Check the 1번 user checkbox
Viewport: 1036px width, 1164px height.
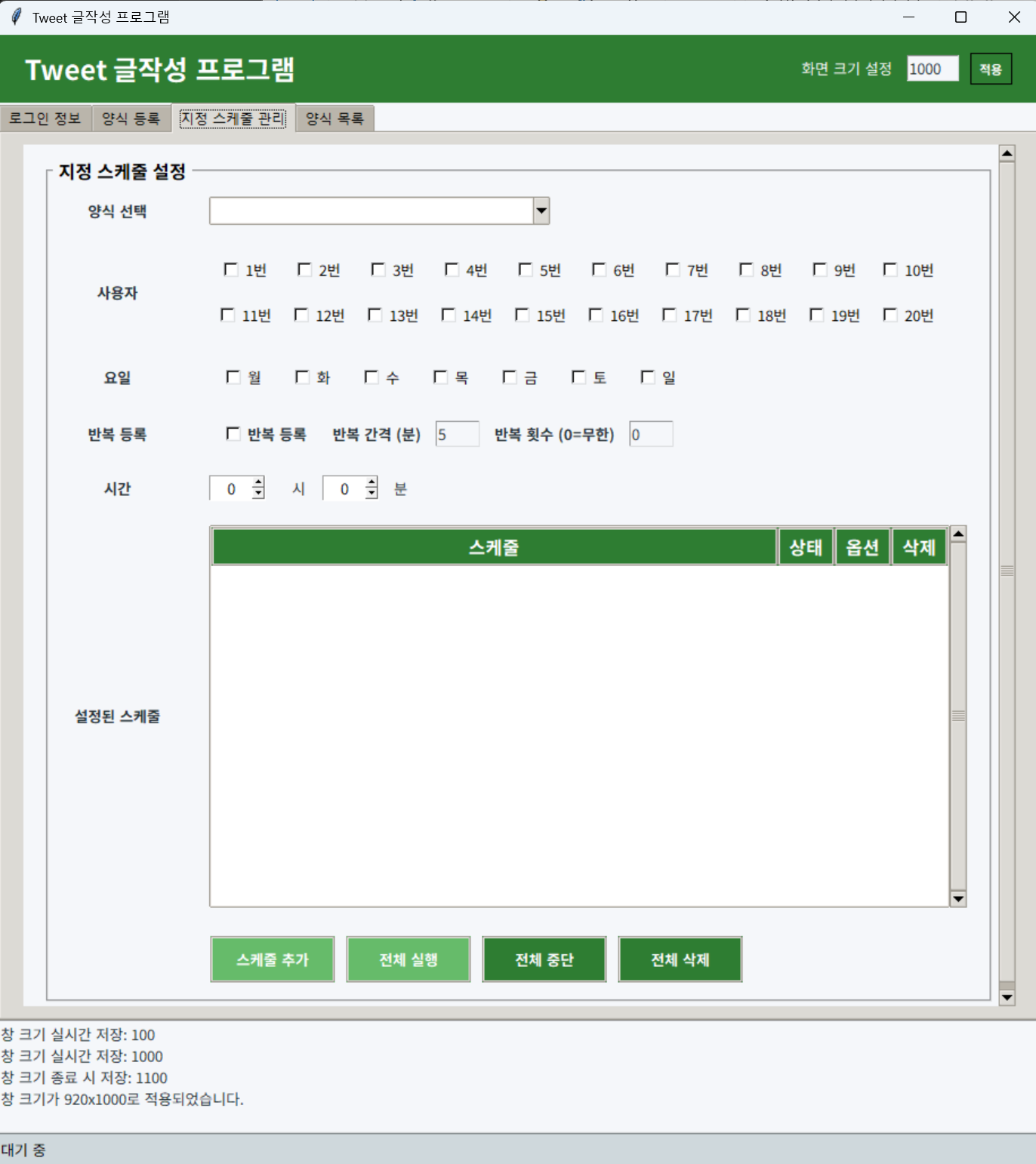[x=231, y=269]
